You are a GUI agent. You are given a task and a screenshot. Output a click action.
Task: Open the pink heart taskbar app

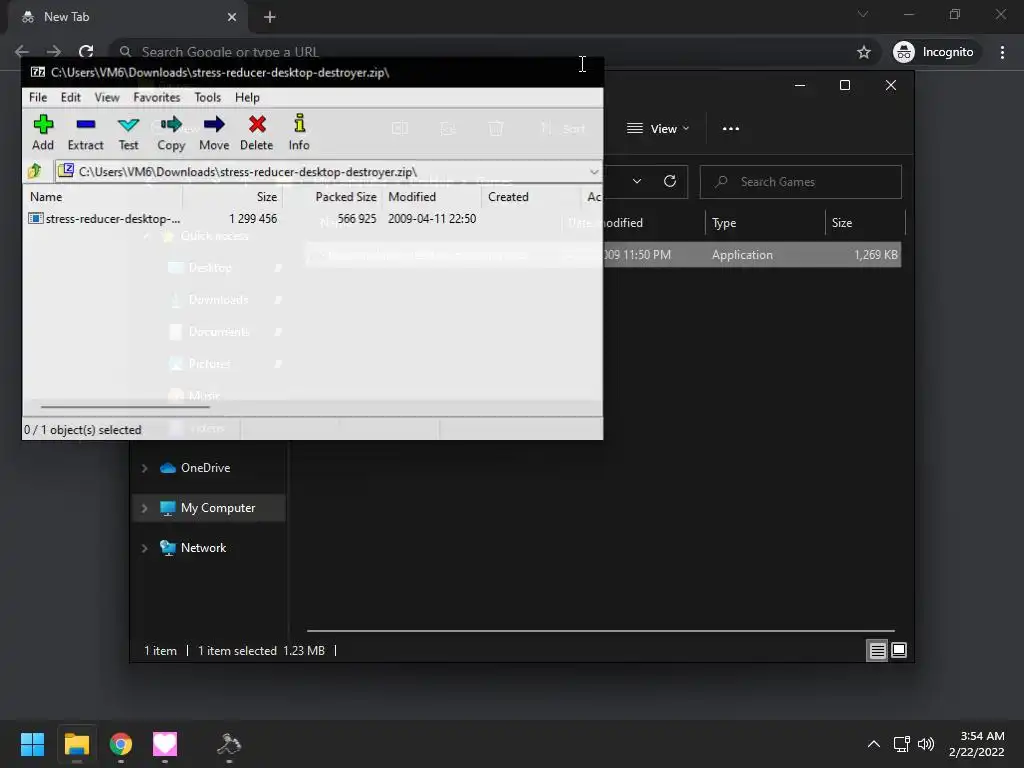[x=165, y=744]
